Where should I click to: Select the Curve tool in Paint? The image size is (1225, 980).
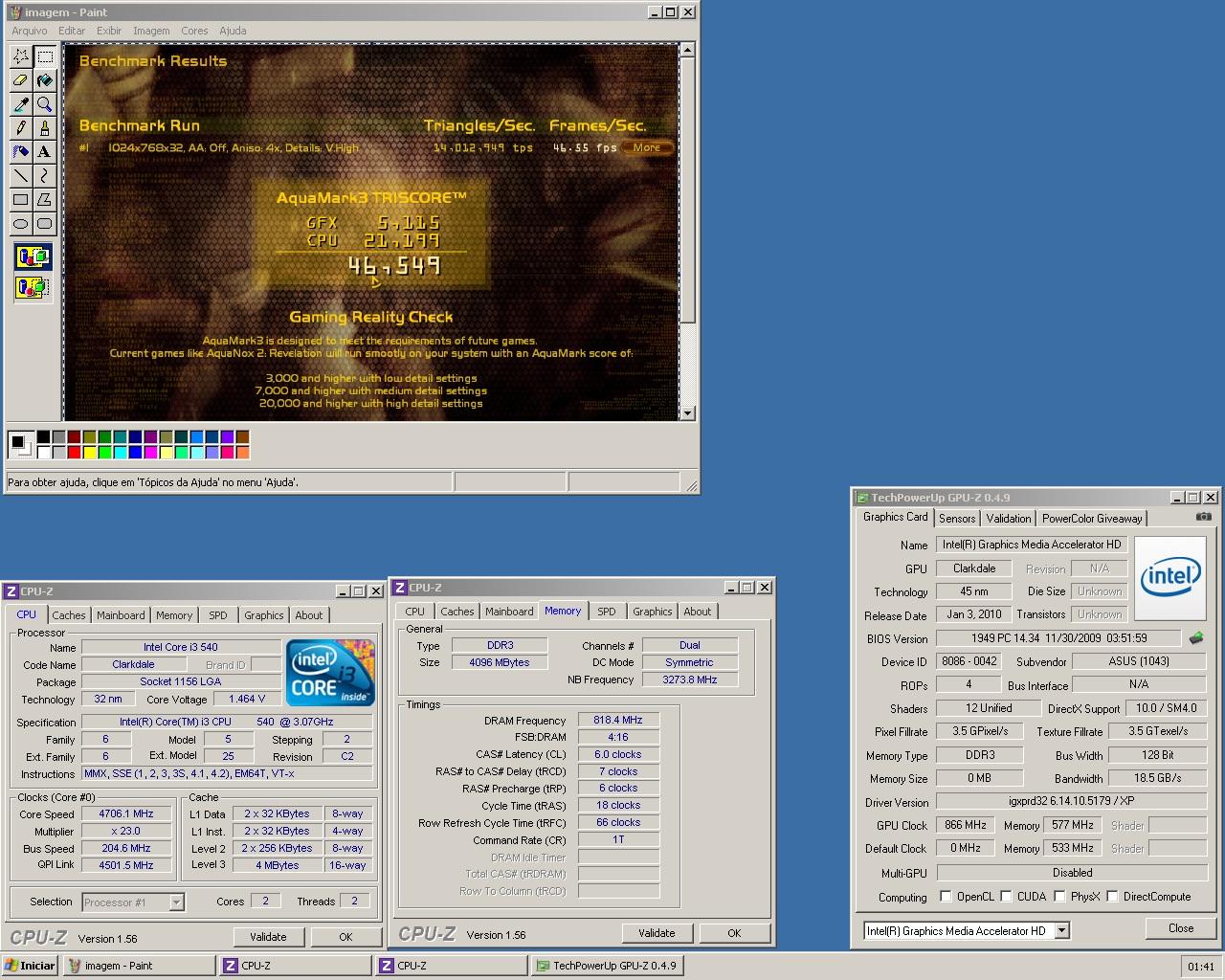44,176
